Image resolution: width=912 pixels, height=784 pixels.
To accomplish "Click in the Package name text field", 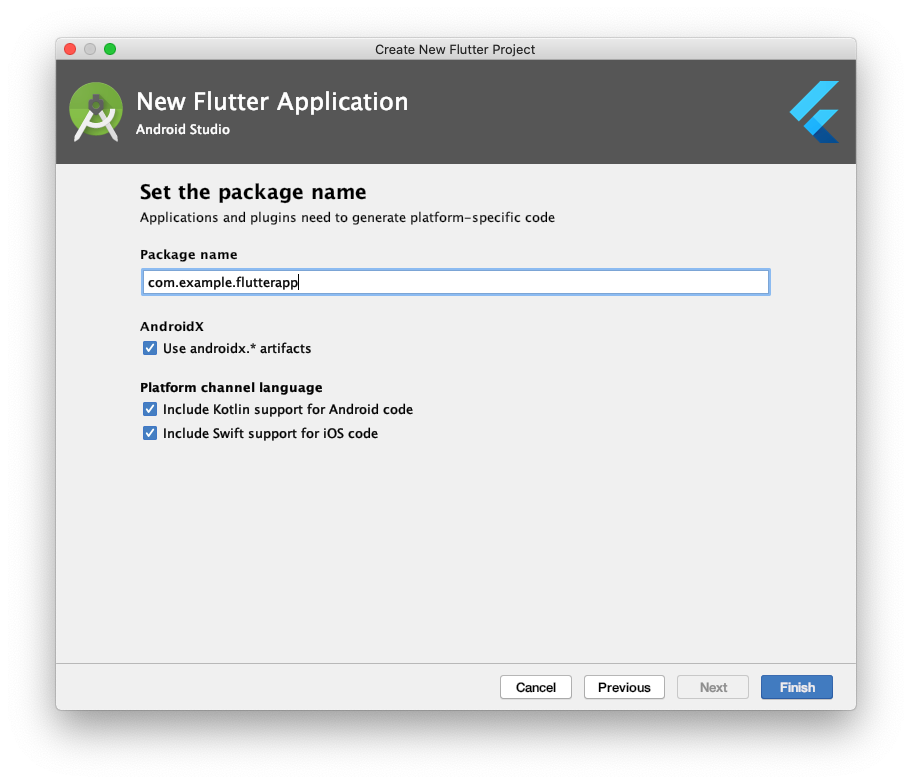I will click(455, 282).
